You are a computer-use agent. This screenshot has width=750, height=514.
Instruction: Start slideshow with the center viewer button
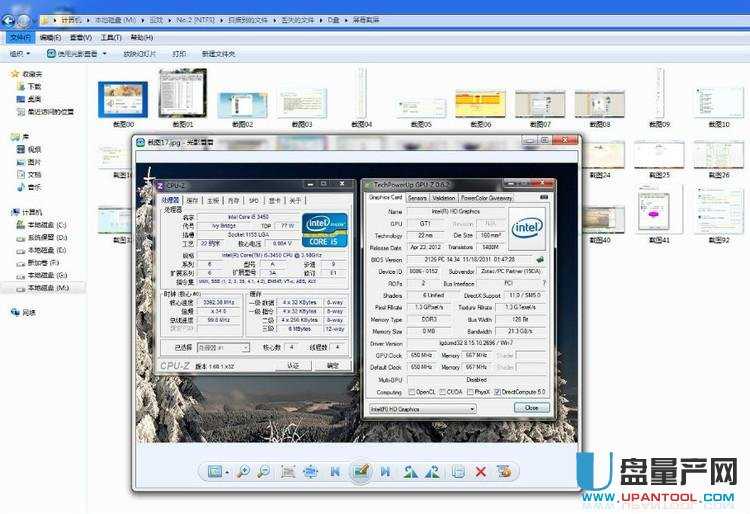(x=361, y=471)
